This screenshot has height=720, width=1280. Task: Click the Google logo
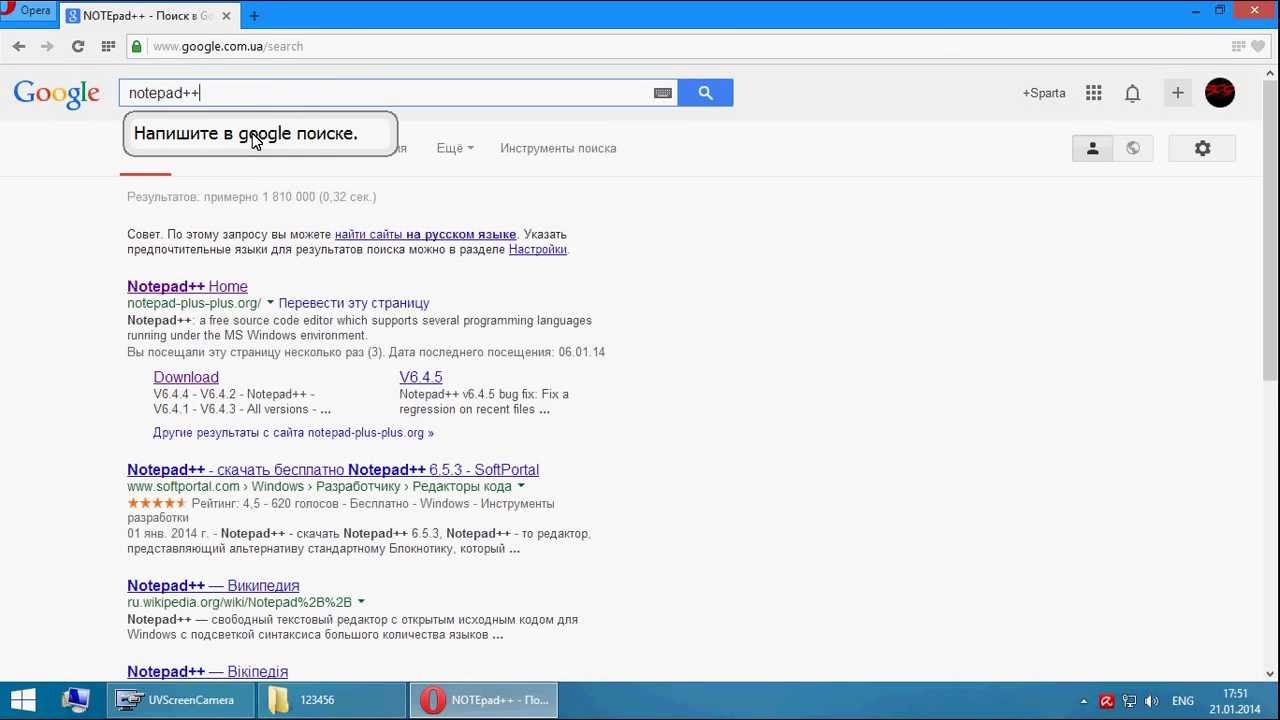(56, 94)
